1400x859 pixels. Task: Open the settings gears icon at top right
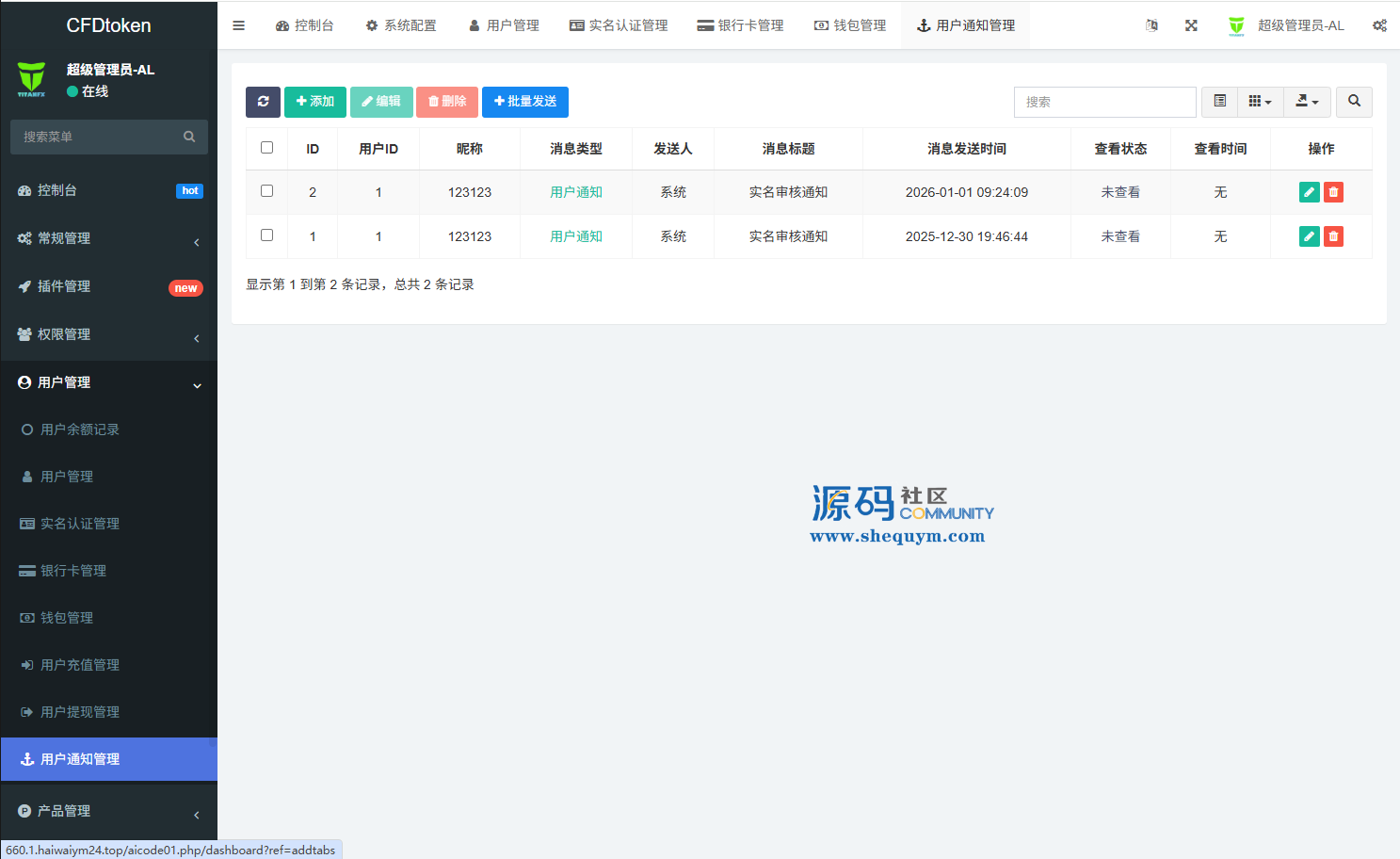coord(1379,25)
